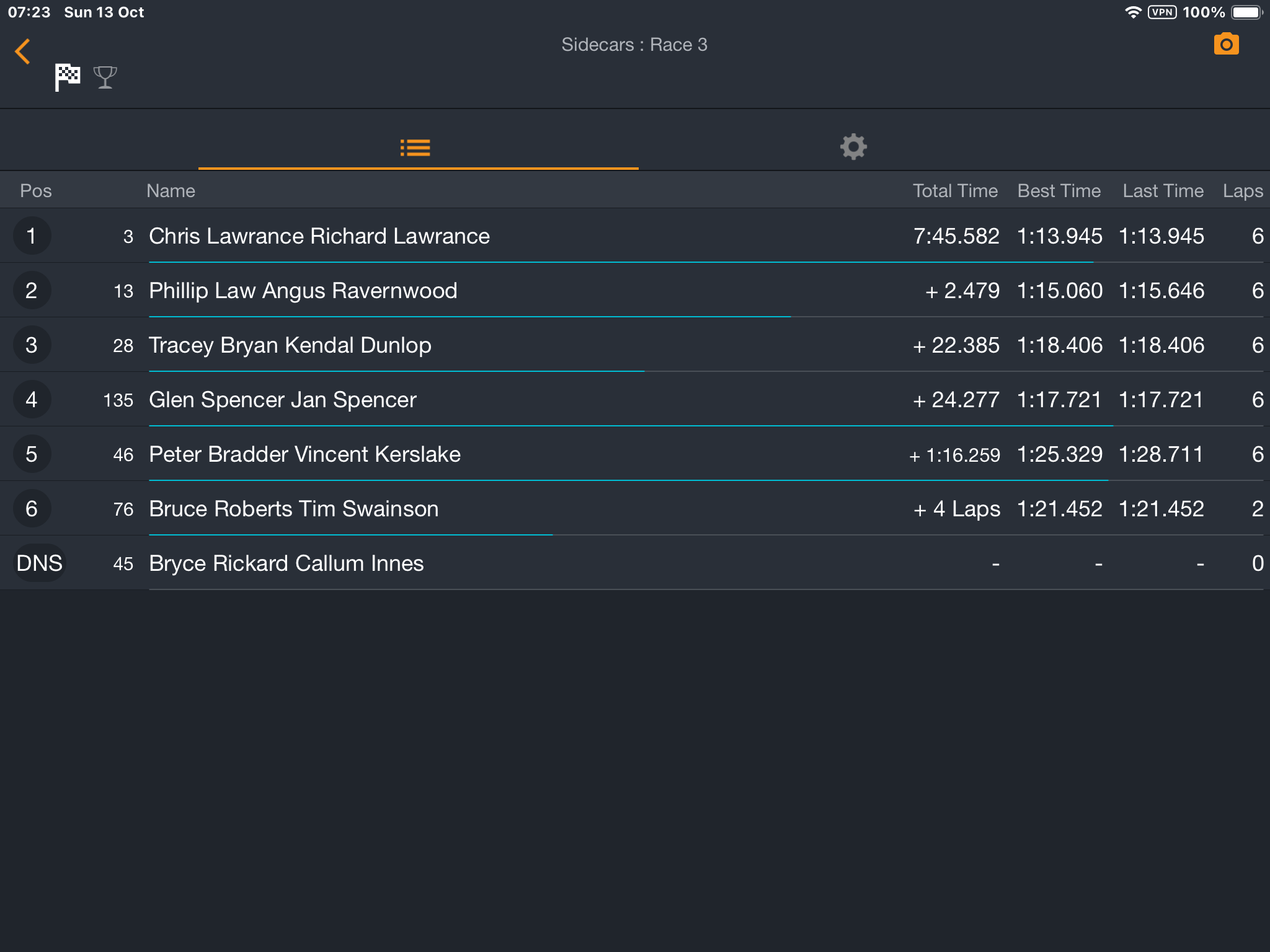Select position 3 badge
1270x952 pixels.
coord(32,345)
